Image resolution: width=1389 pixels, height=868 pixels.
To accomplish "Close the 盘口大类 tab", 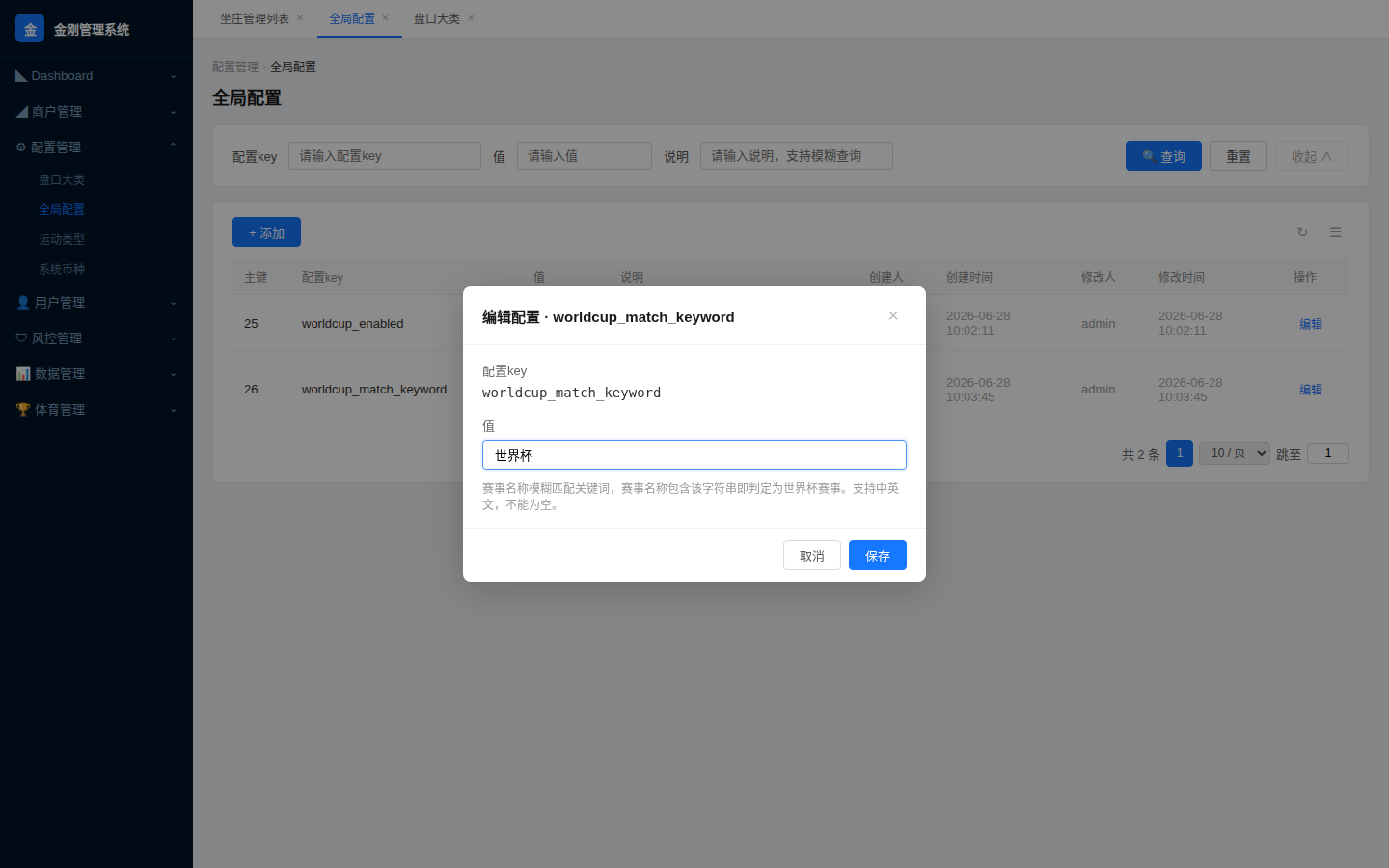I will [x=471, y=18].
